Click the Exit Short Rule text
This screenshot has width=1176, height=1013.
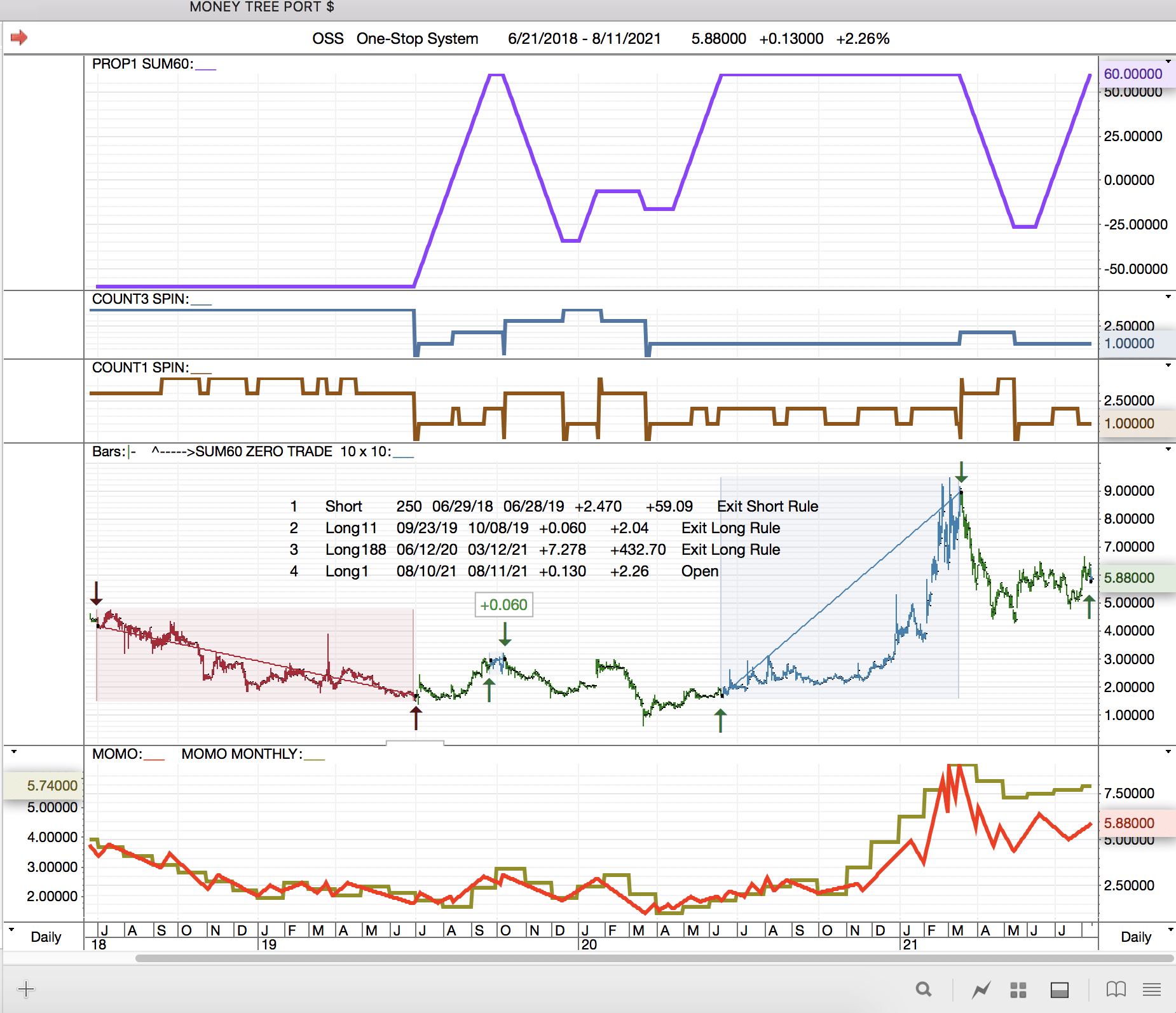(768, 506)
